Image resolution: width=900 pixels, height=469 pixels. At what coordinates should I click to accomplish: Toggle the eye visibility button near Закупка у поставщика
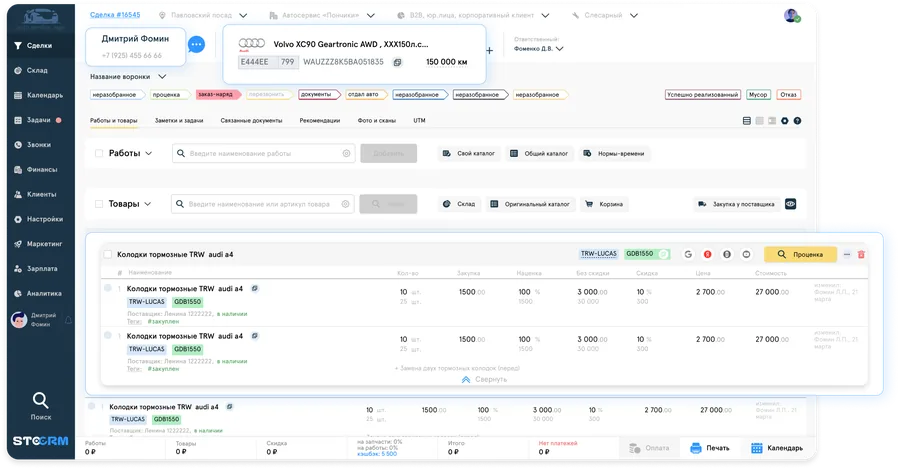tap(790, 204)
